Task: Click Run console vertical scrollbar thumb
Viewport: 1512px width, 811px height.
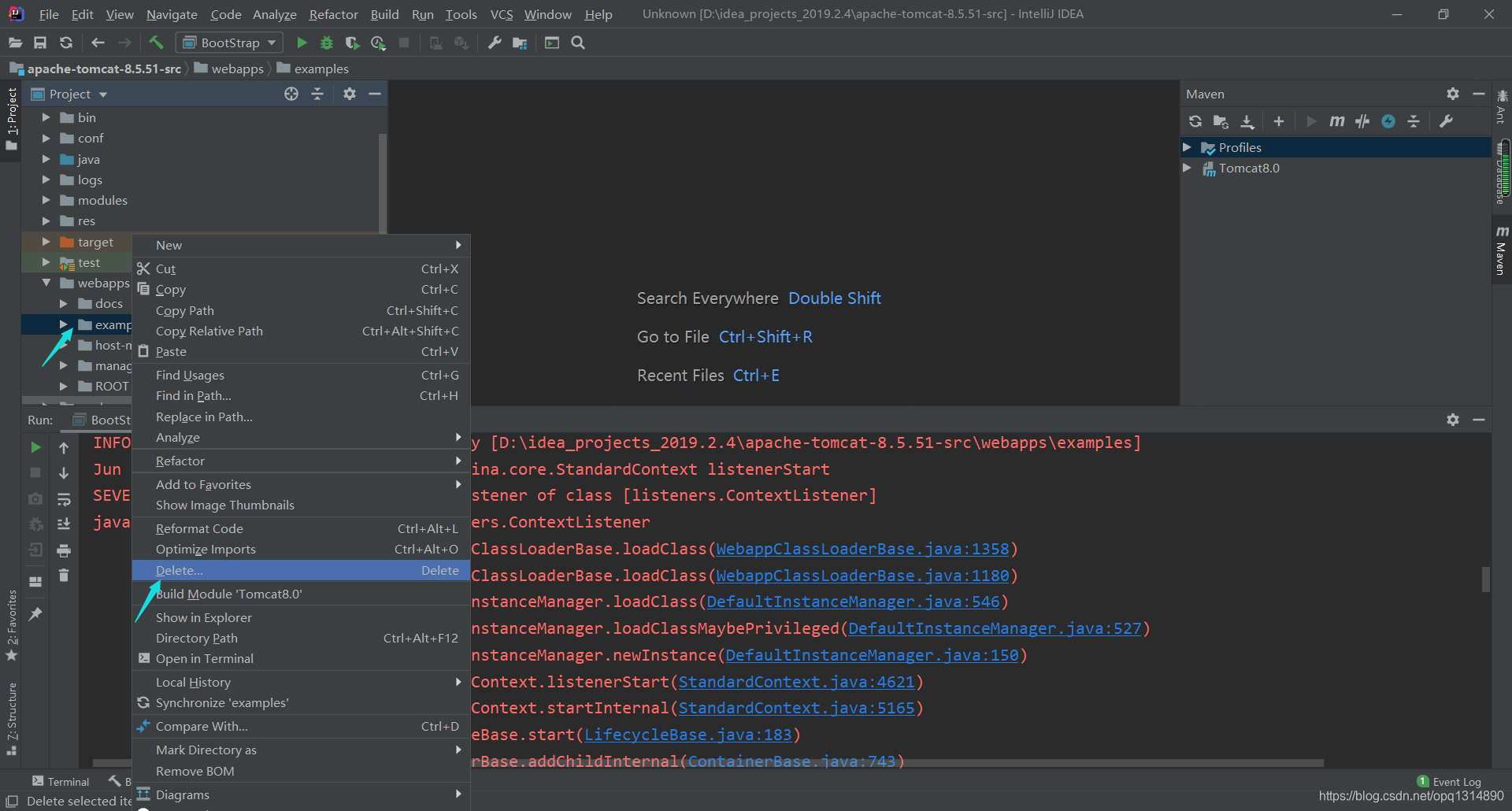Action: click(x=1485, y=579)
